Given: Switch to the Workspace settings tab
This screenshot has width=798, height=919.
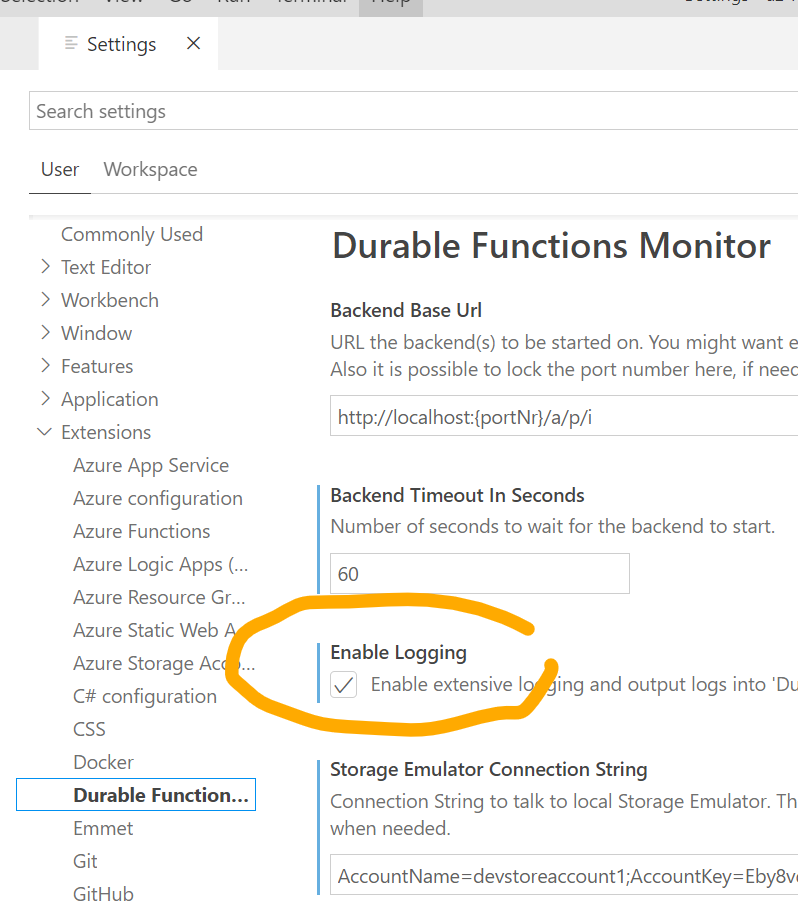Looking at the screenshot, I should (x=150, y=169).
